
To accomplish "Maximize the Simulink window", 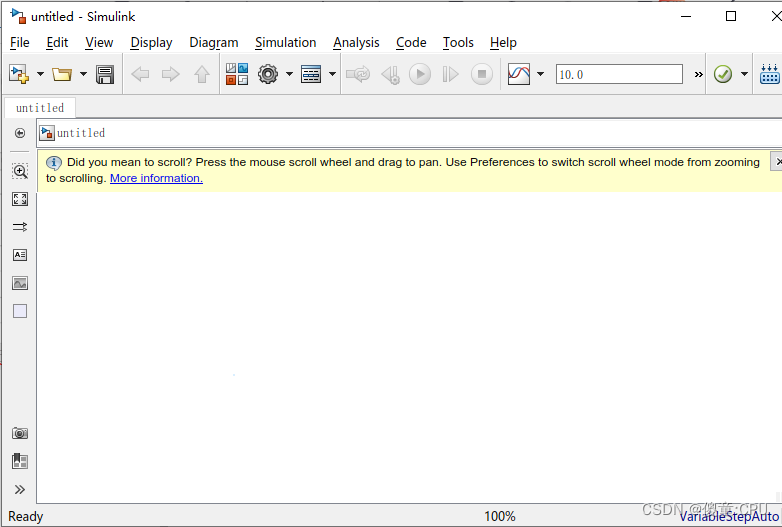I will tap(731, 16).
